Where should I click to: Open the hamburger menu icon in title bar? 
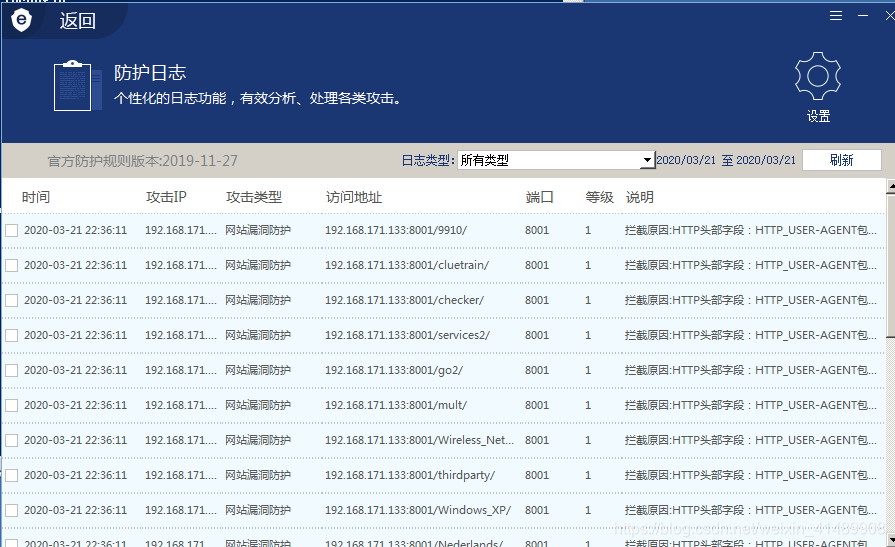pos(836,16)
